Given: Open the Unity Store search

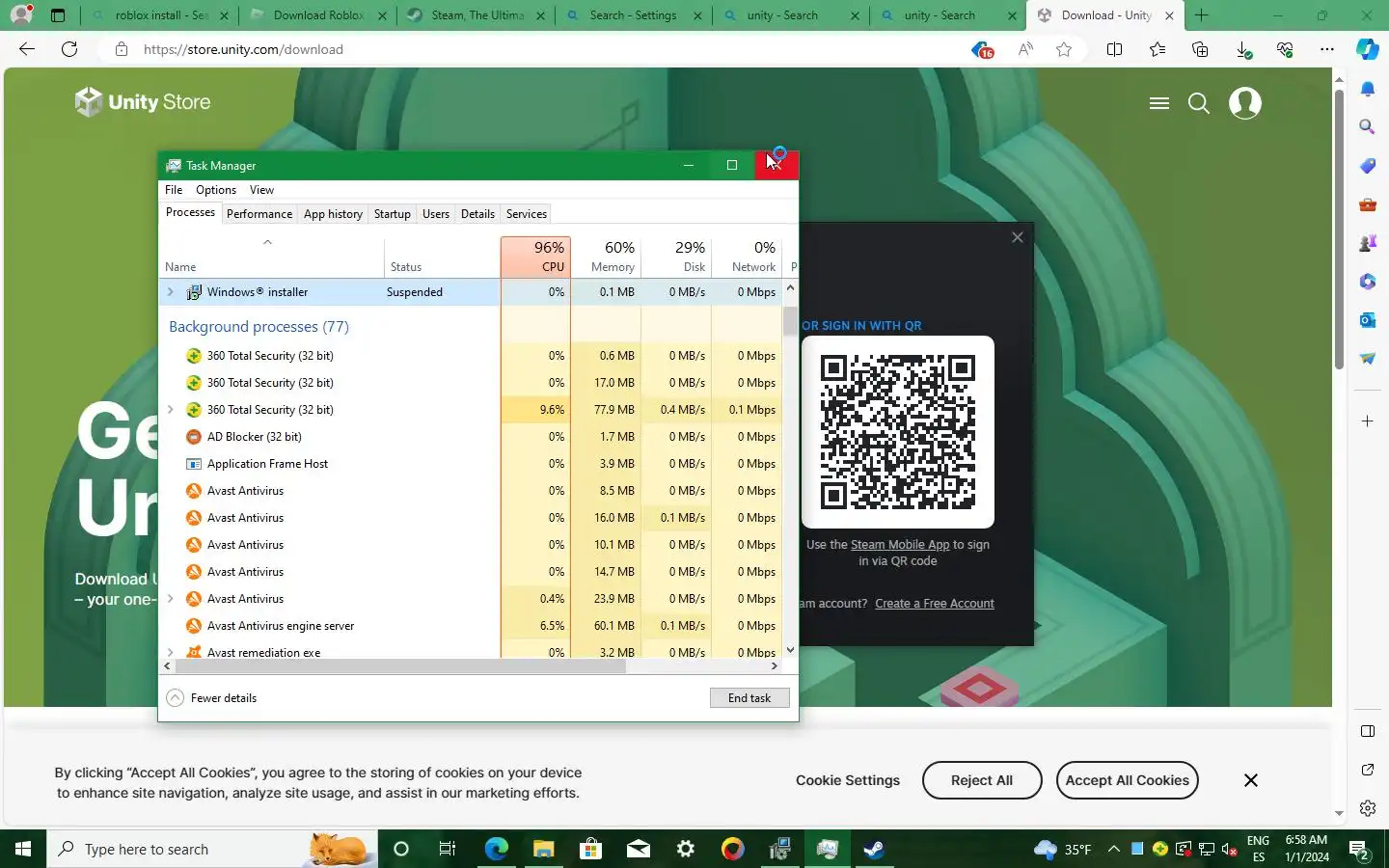Looking at the screenshot, I should [x=1199, y=103].
